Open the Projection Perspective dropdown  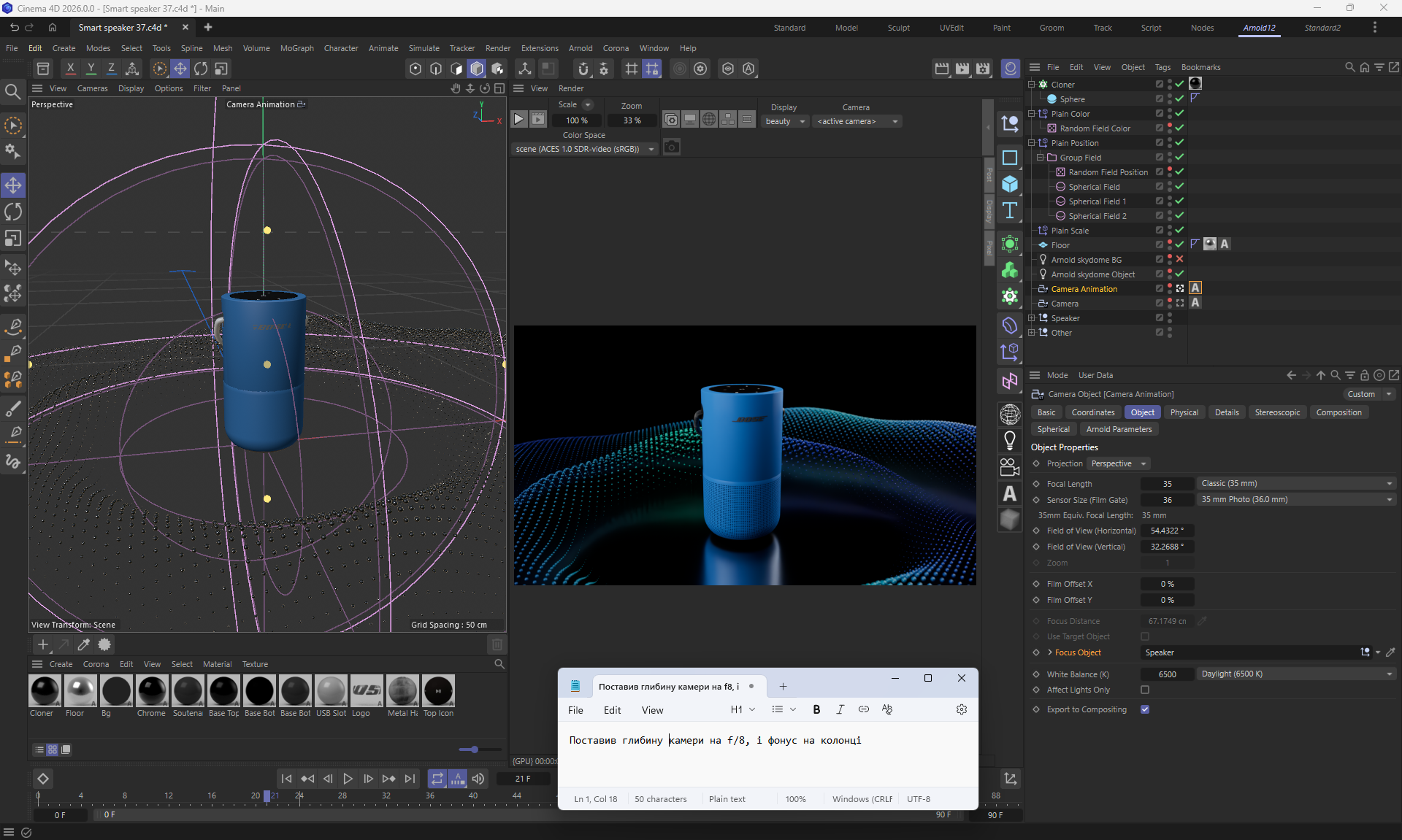[x=1118, y=463]
